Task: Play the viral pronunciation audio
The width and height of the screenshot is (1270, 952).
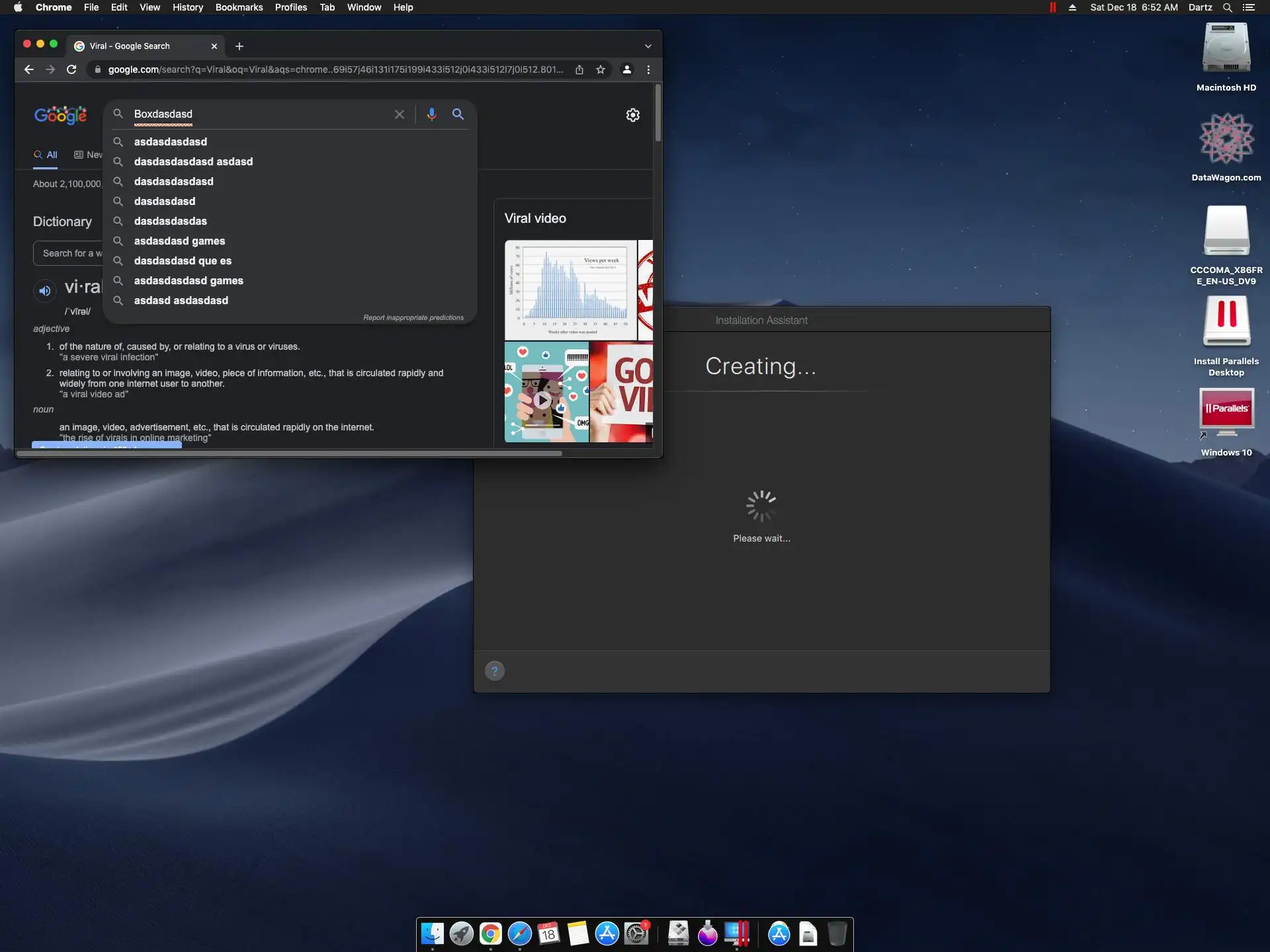Action: tap(45, 290)
